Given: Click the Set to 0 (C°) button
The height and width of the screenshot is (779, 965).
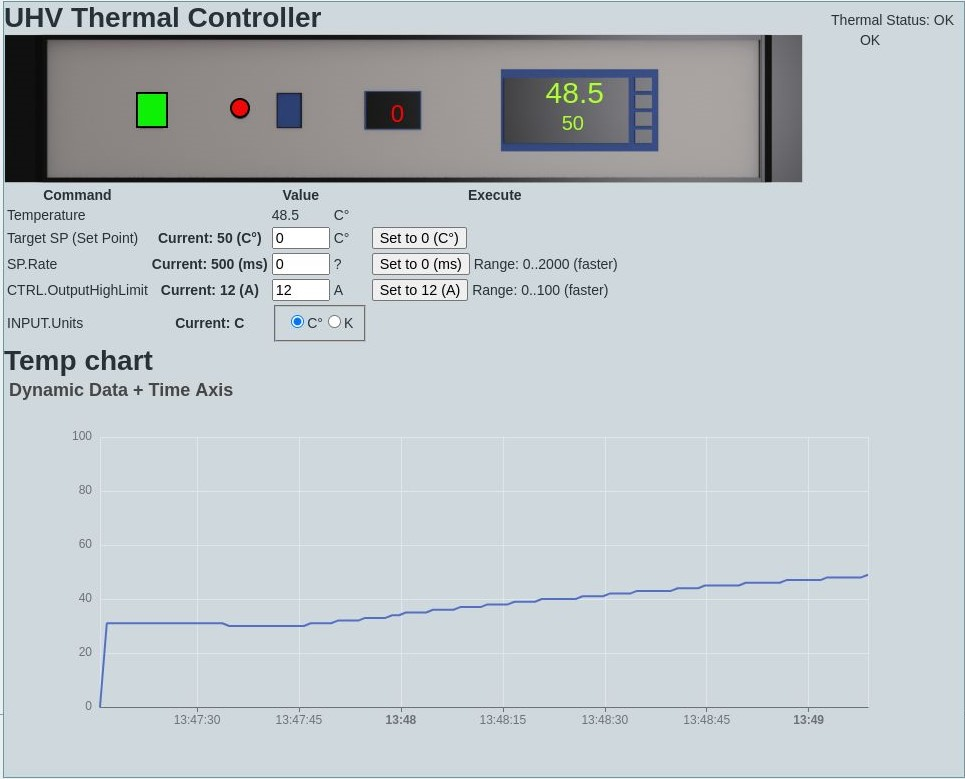Looking at the screenshot, I should click(419, 238).
